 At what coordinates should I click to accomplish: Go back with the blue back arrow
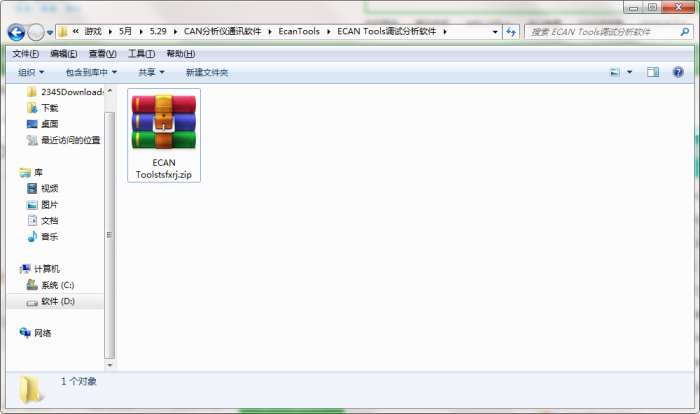tap(16, 32)
